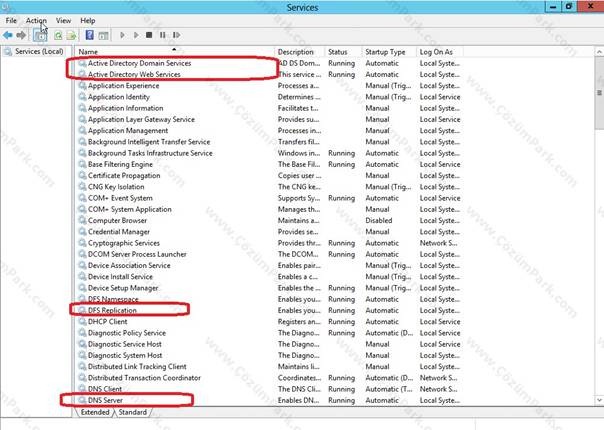Select Device Association Service
Viewport: 604px width, 430px height.
click(x=129, y=265)
